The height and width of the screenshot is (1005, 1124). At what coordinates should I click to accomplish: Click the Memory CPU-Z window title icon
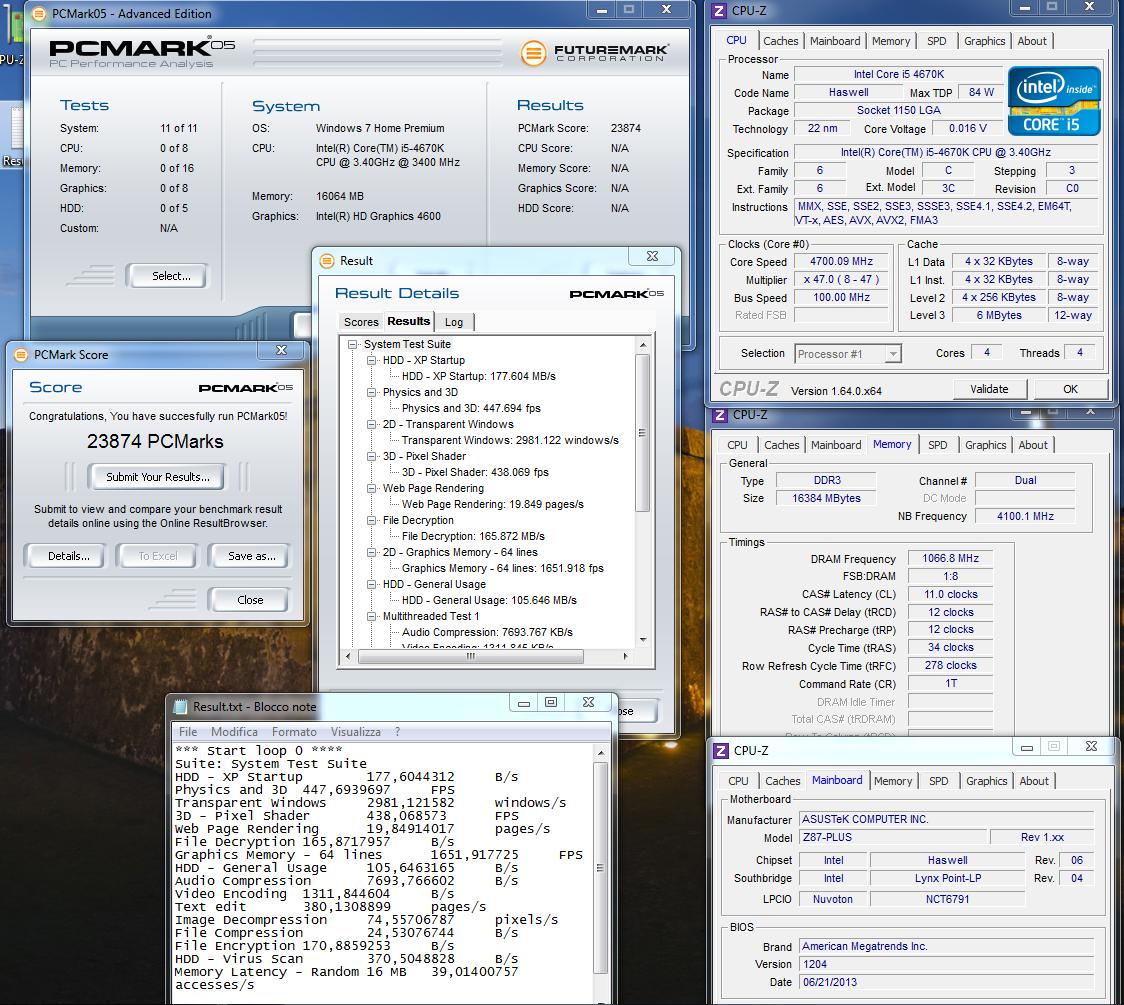click(x=720, y=415)
